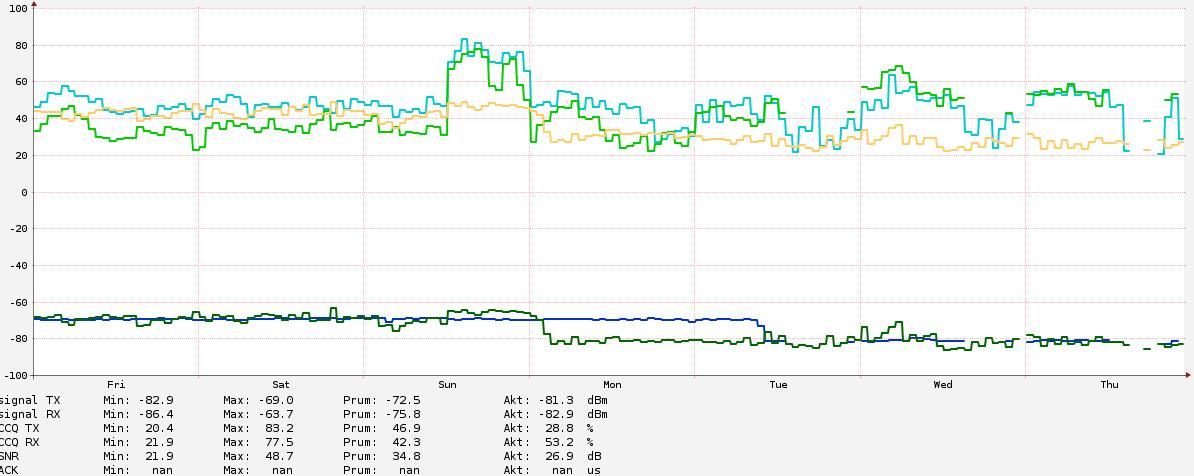The width and height of the screenshot is (1194, 476).
Task: Click the CCQ TX Prum value 46.9
Action: pos(407,428)
